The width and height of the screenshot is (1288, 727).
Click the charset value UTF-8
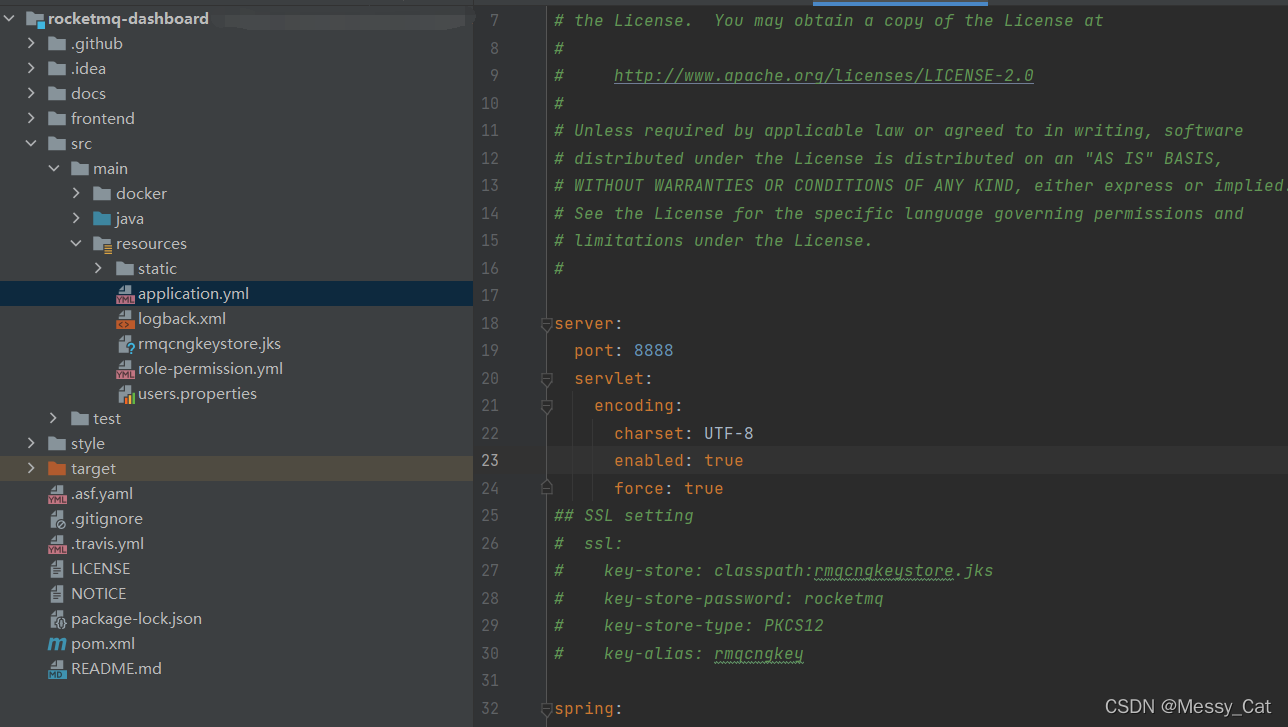728,434
